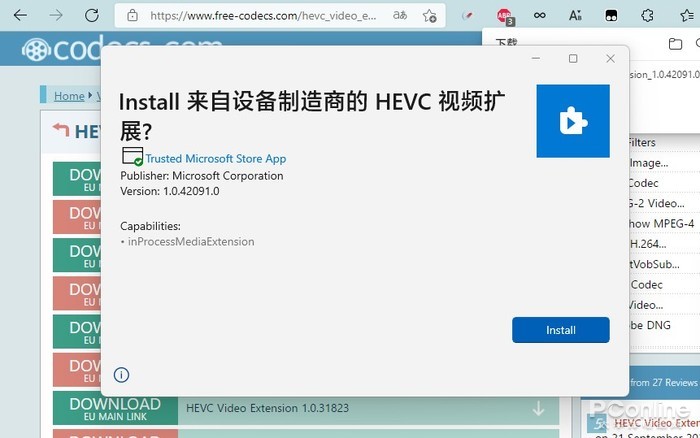This screenshot has height=438, width=700.
Task: Open the Image... sidebar link
Action: click(649, 163)
